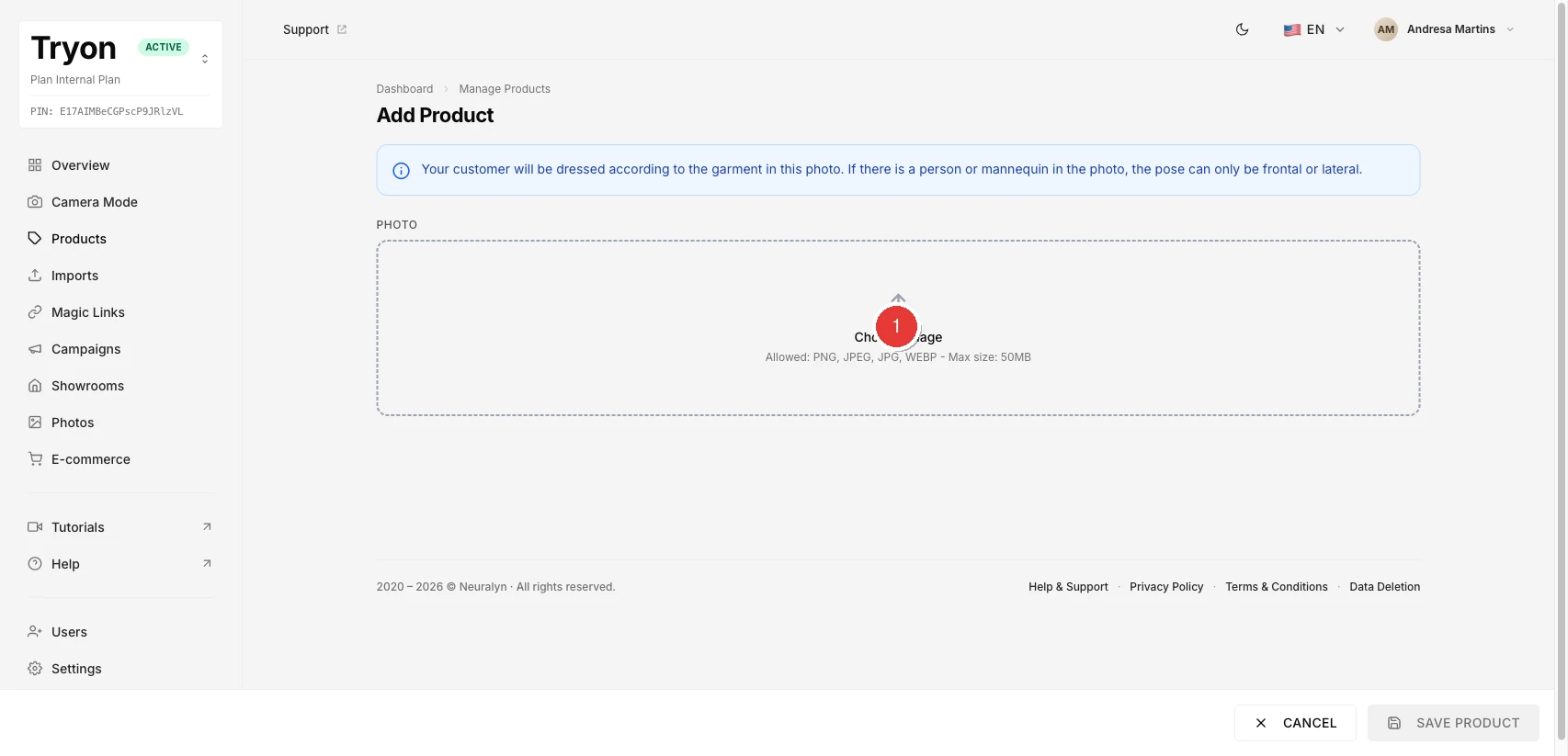Open the Showrooms sidebar entry
Screen dimensions: 1568x756
click(120, 386)
